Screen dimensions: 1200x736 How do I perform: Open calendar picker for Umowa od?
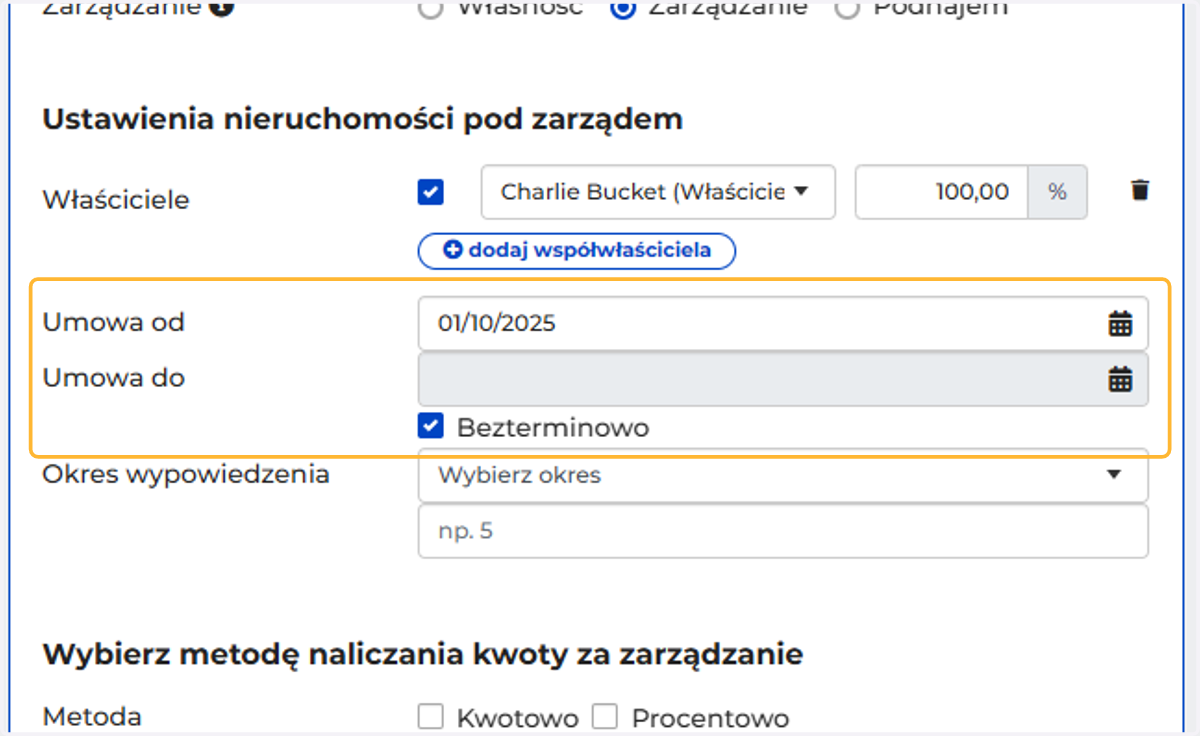click(x=1120, y=323)
